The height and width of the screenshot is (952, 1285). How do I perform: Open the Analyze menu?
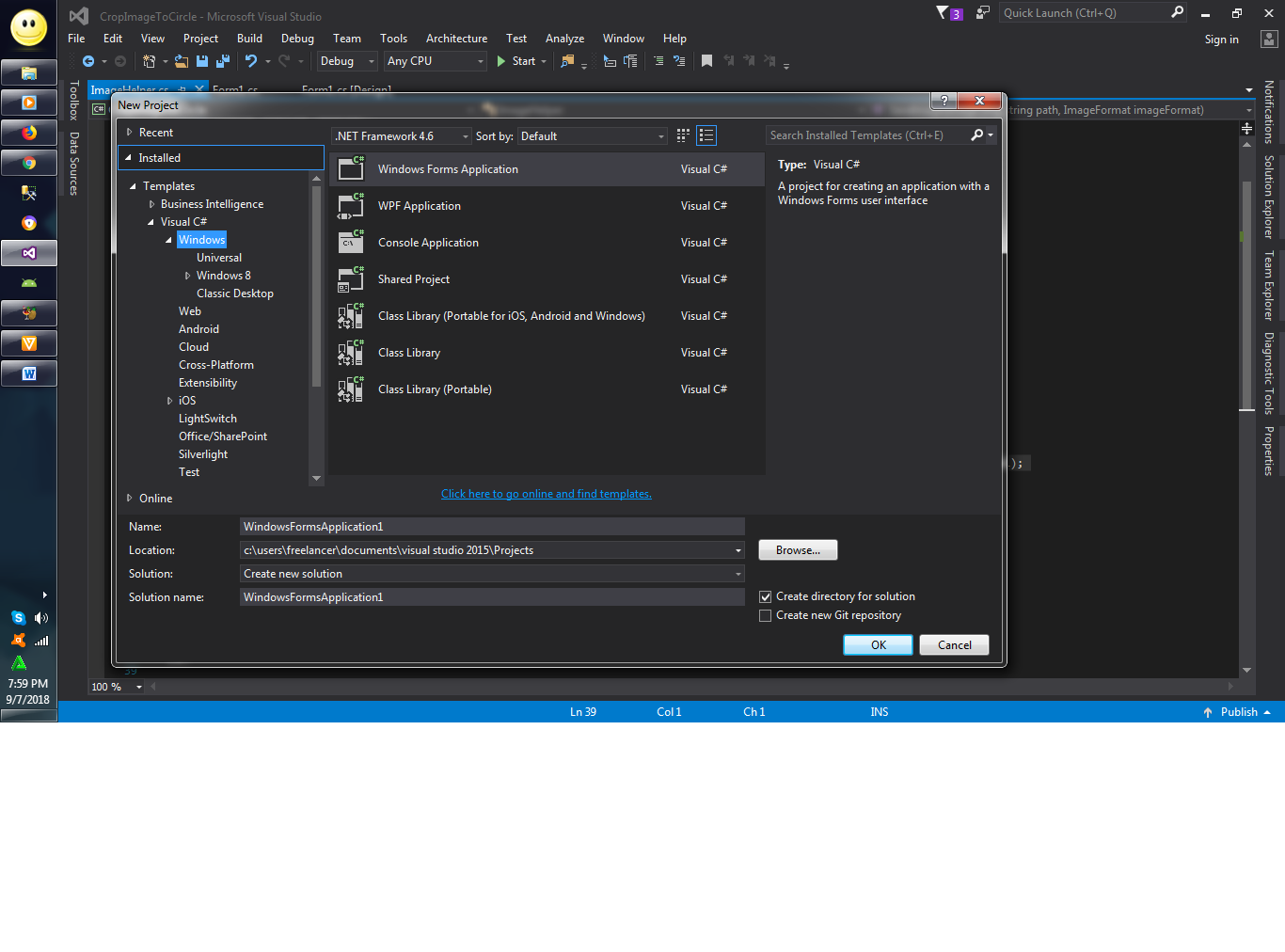pyautogui.click(x=564, y=39)
